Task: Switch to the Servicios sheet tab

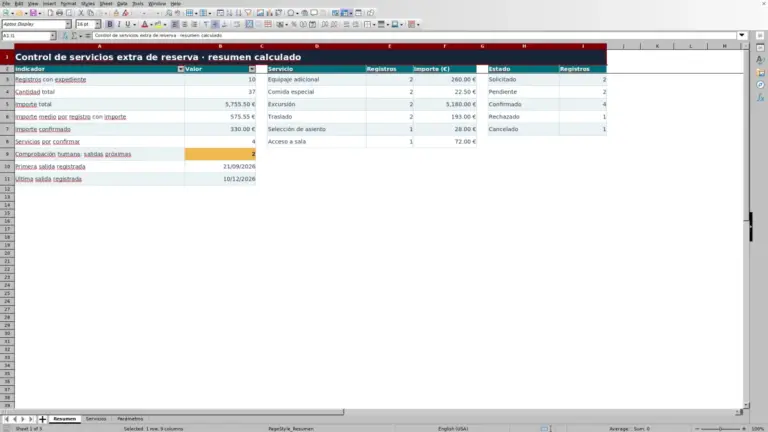Action: [96, 419]
